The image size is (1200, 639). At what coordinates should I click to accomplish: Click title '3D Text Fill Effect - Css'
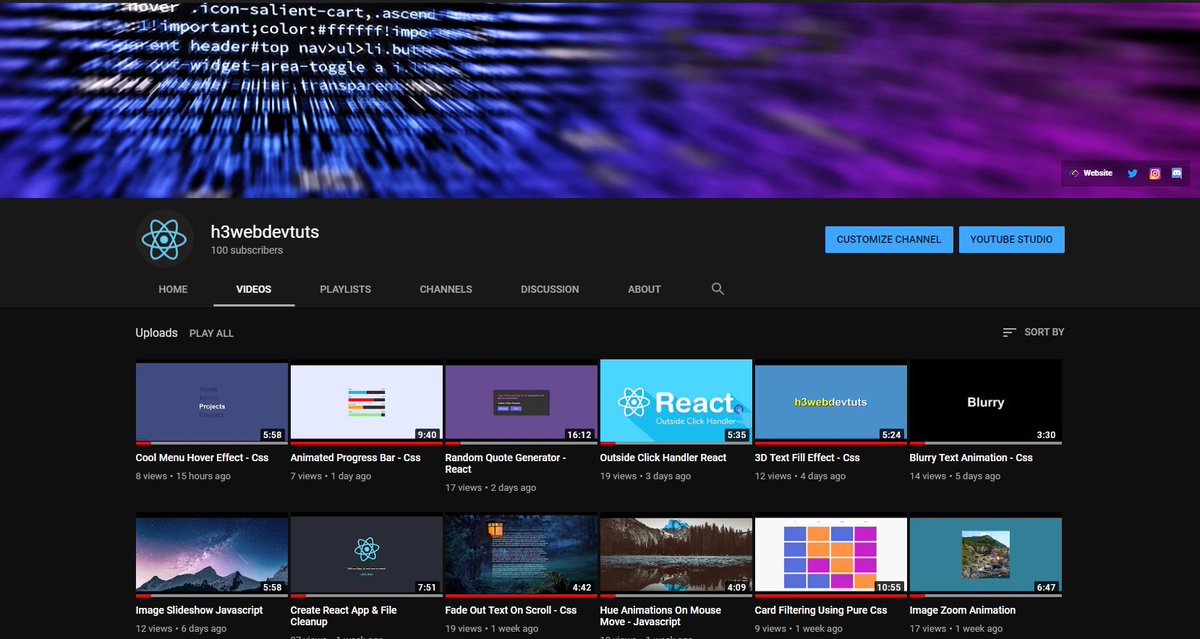tap(807, 458)
